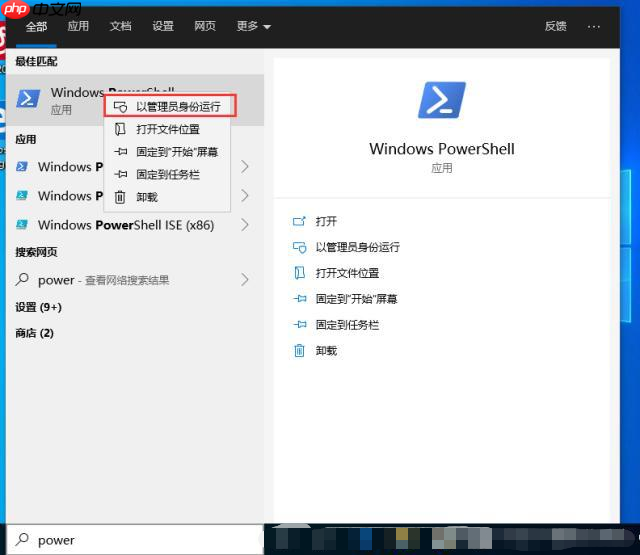Click the pin-to-taskbar icon in details pane
Screen dimensions: 640x555
pos(300,325)
